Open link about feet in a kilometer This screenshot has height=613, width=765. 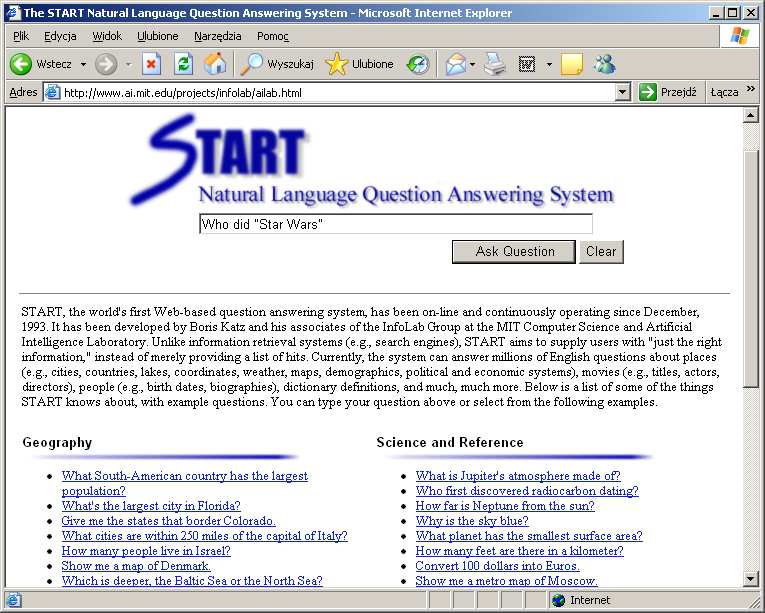519,551
